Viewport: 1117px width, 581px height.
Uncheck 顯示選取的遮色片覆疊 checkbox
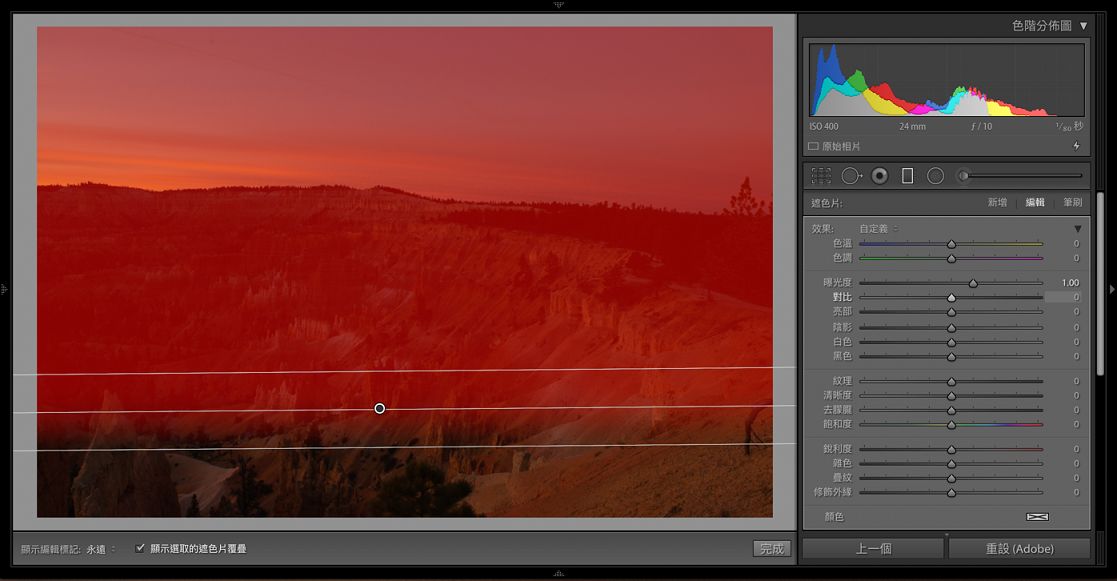(140, 548)
